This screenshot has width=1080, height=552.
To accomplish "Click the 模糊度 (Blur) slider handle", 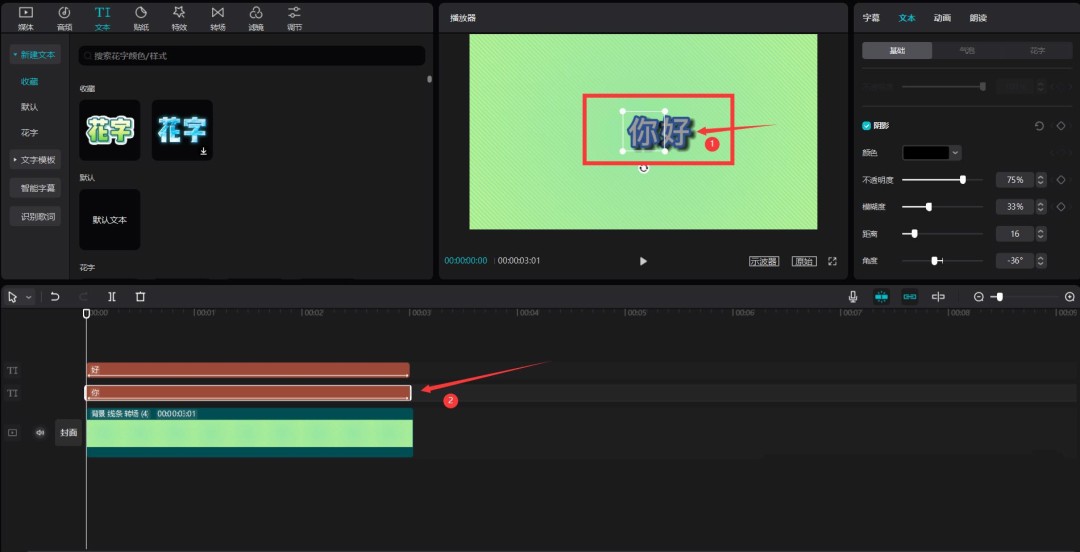I will coord(929,207).
